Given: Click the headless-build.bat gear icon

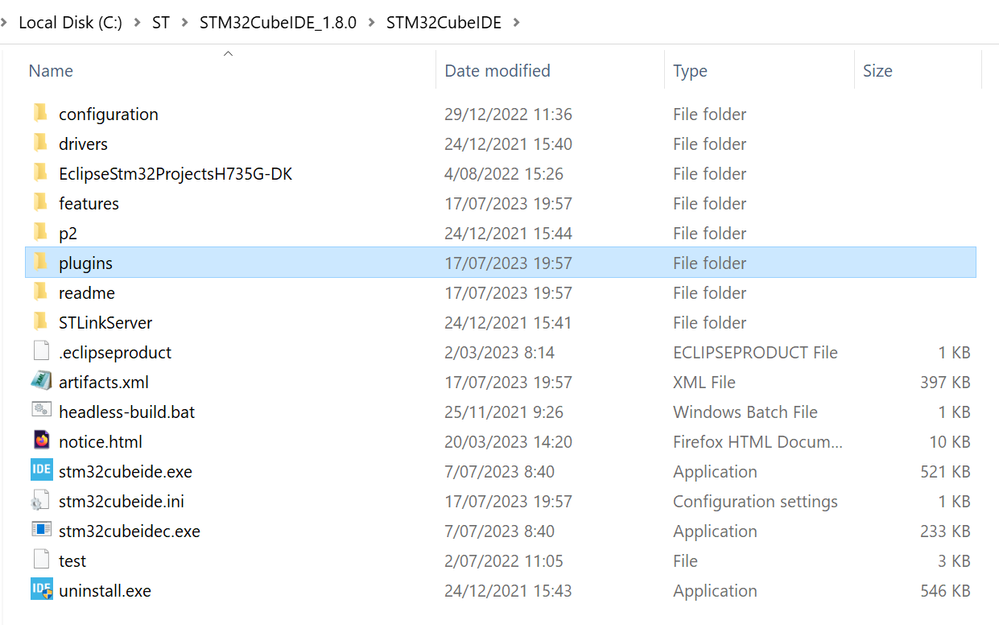Looking at the screenshot, I should (x=41, y=411).
